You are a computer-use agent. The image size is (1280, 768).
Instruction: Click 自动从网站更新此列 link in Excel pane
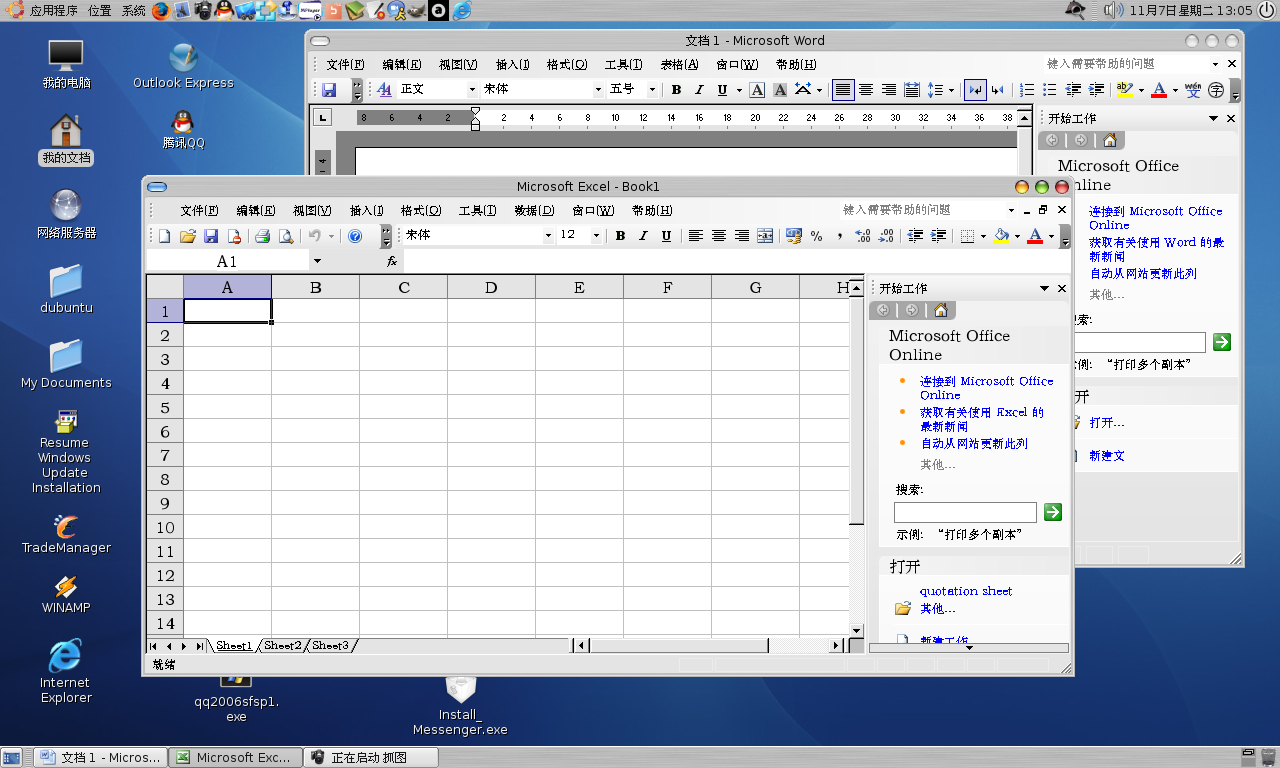(x=974, y=443)
